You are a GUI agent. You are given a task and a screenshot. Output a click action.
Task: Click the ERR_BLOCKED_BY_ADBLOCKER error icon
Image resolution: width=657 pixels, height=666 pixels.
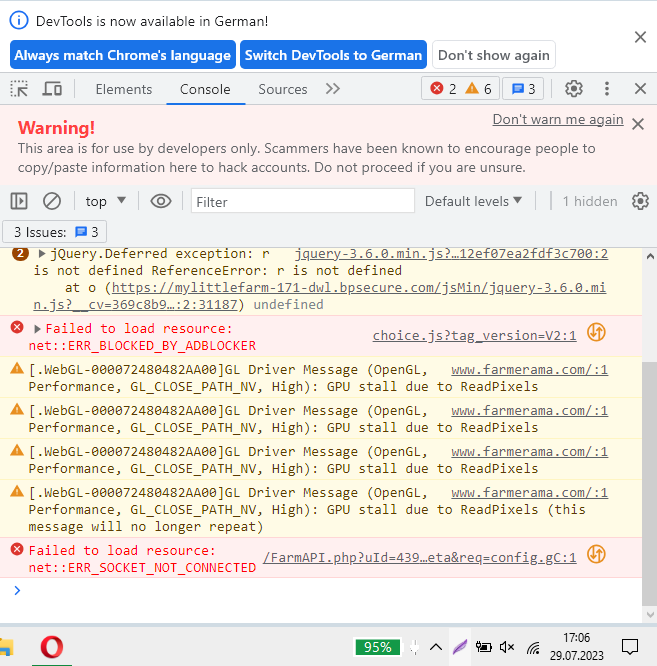[17, 327]
